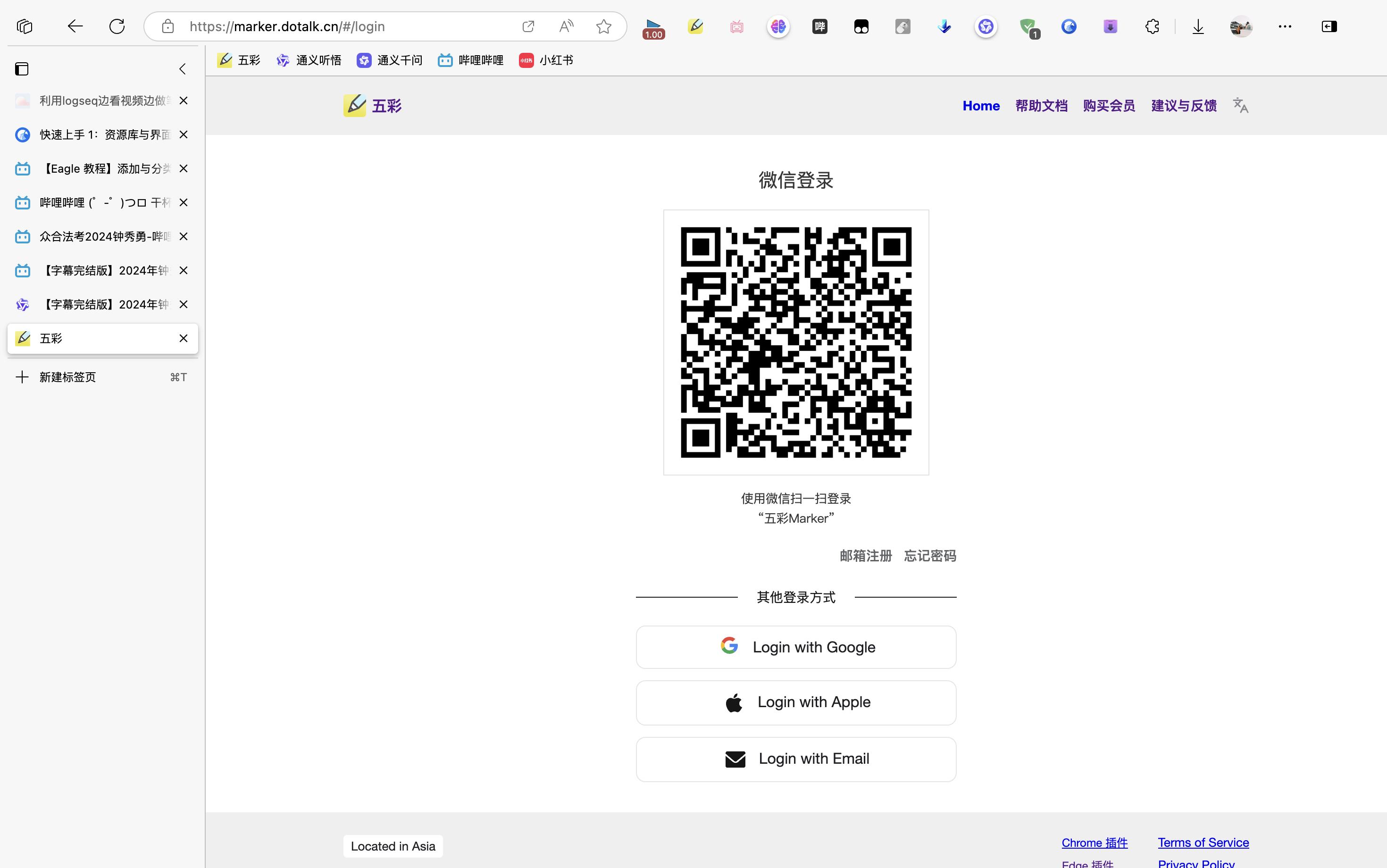The width and height of the screenshot is (1387, 868).
Task: Open page in app icon in address bar
Action: click(528, 26)
